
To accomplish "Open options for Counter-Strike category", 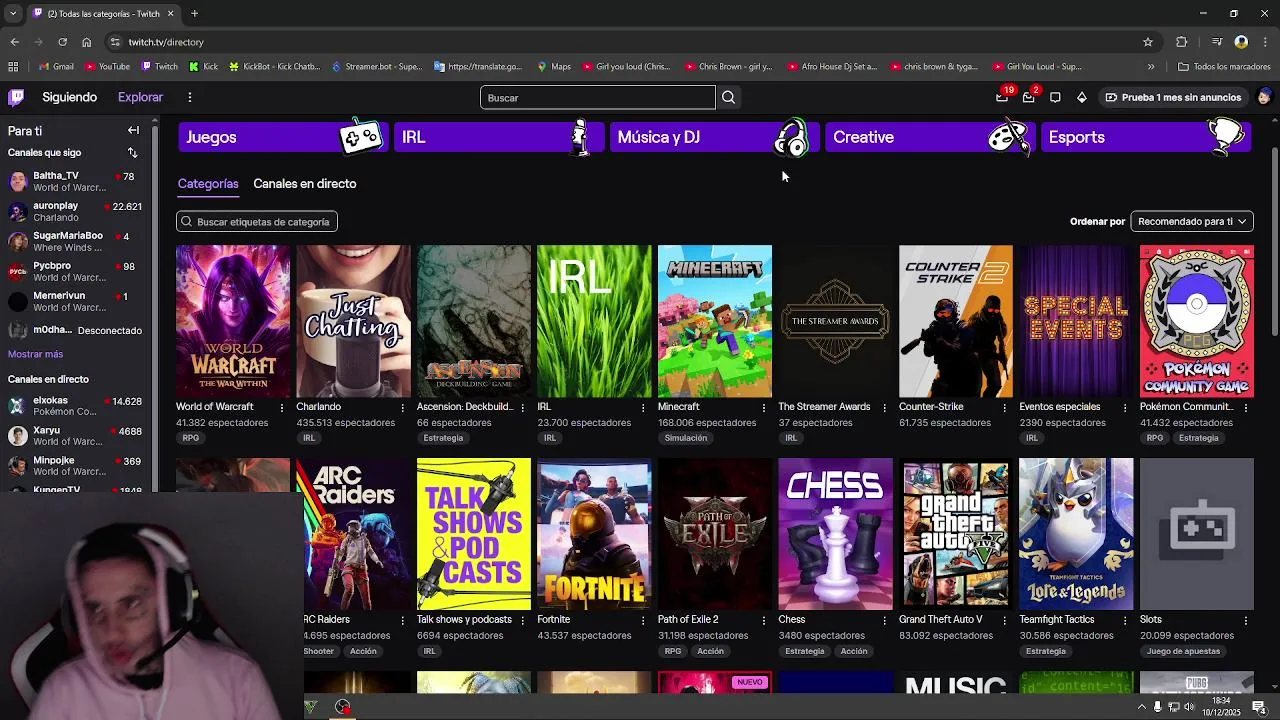I will pos(1005,407).
